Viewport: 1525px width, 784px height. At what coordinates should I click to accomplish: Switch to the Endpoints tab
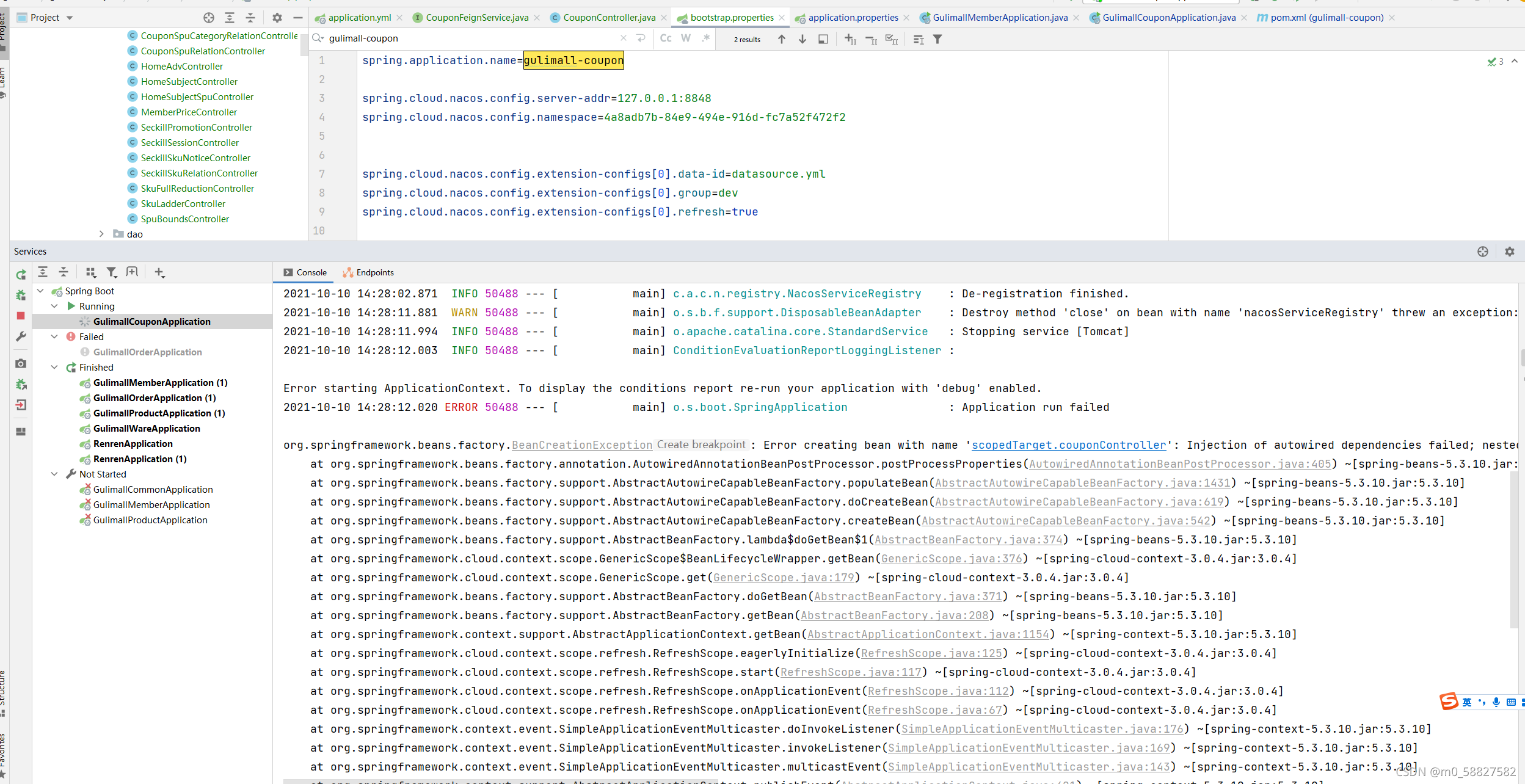point(368,272)
